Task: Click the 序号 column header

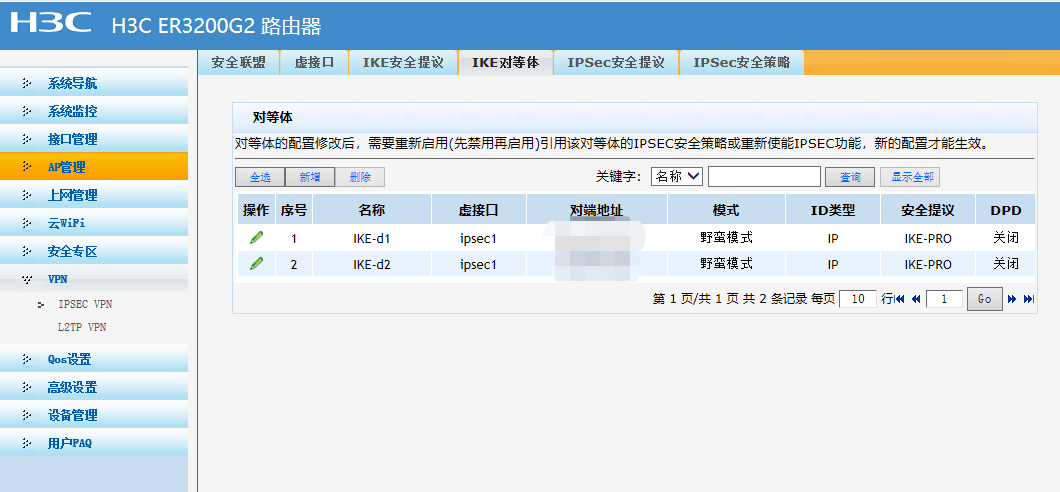Action: [x=293, y=210]
